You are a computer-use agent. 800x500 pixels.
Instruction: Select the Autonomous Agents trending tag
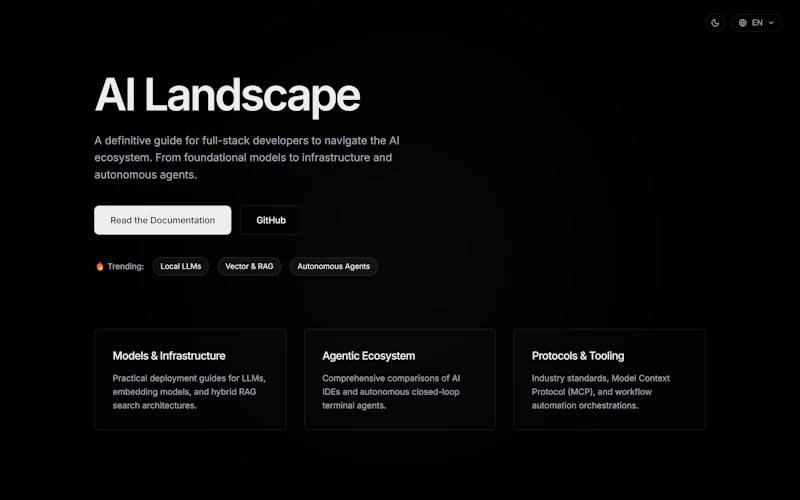coord(334,266)
